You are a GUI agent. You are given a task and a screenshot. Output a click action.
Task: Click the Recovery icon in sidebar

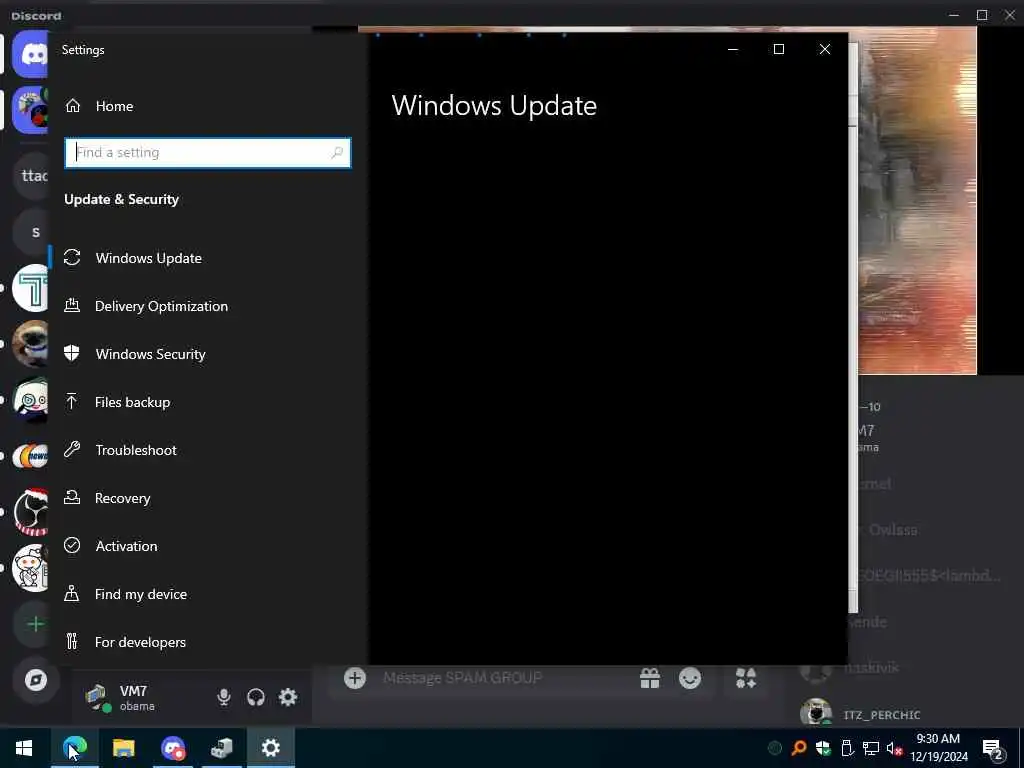click(72, 498)
